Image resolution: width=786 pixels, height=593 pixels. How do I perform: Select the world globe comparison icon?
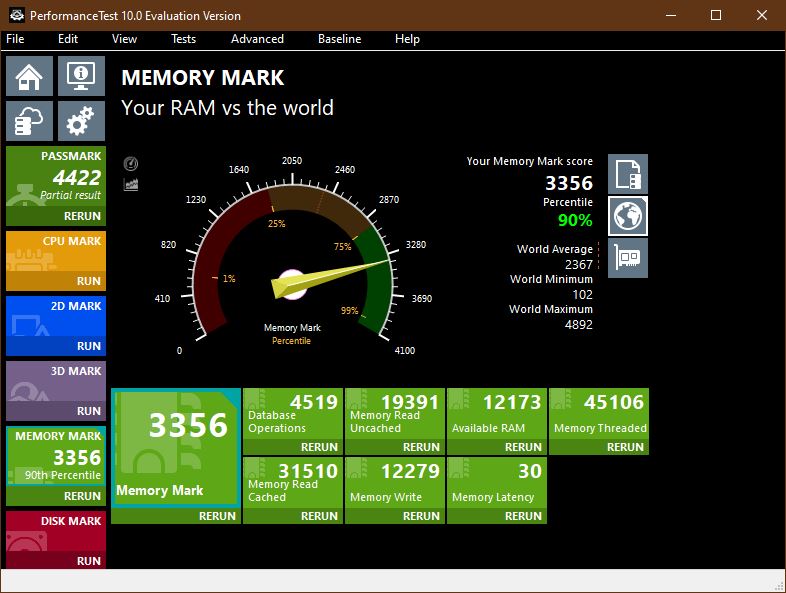[628, 216]
